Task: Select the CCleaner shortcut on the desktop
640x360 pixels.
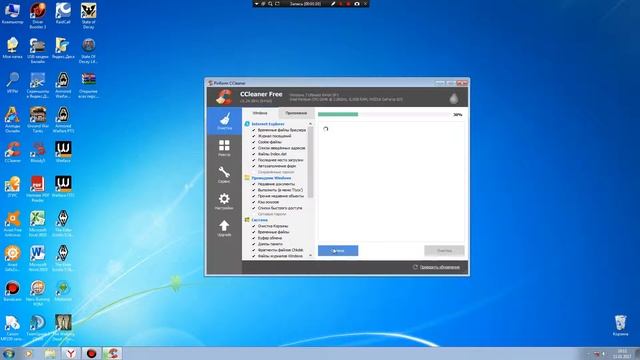Action: [x=12, y=152]
